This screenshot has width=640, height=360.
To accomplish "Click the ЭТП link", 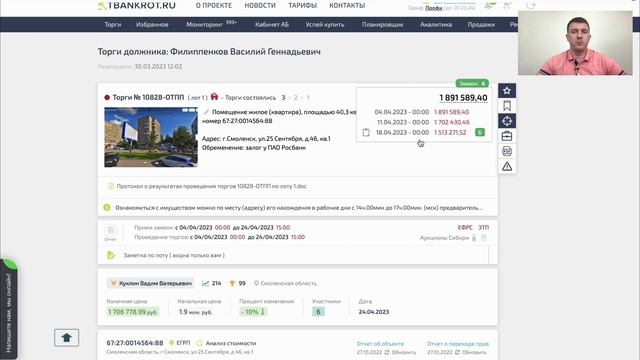I will click(x=484, y=227).
